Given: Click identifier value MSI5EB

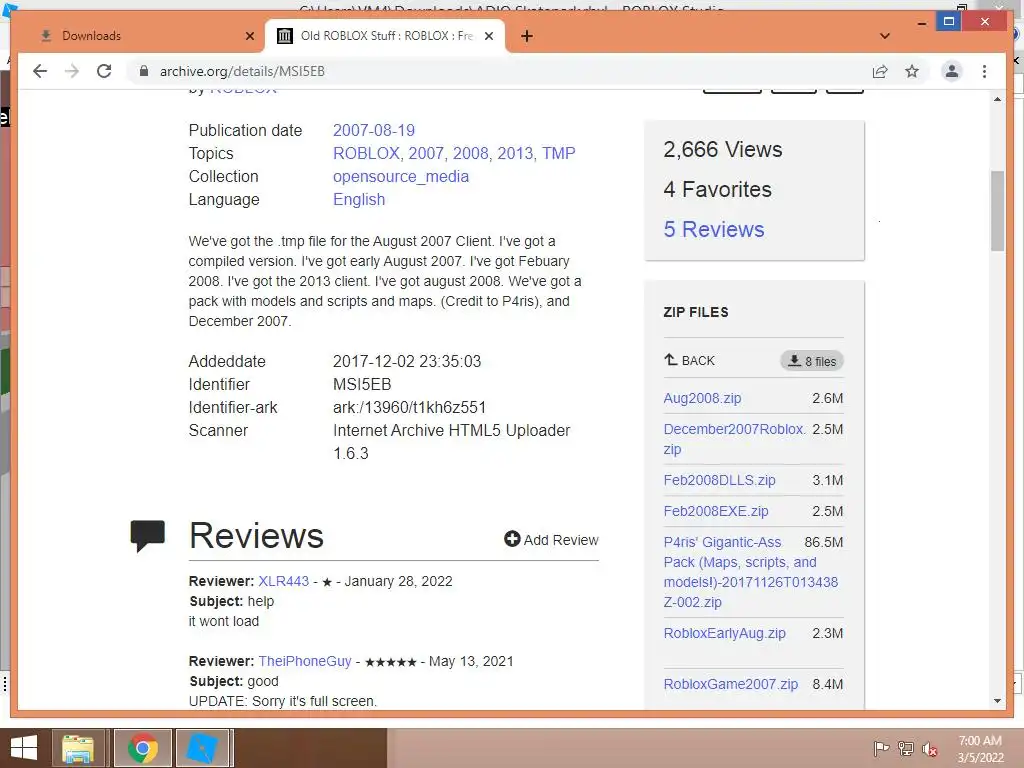Looking at the screenshot, I should 362,385.
